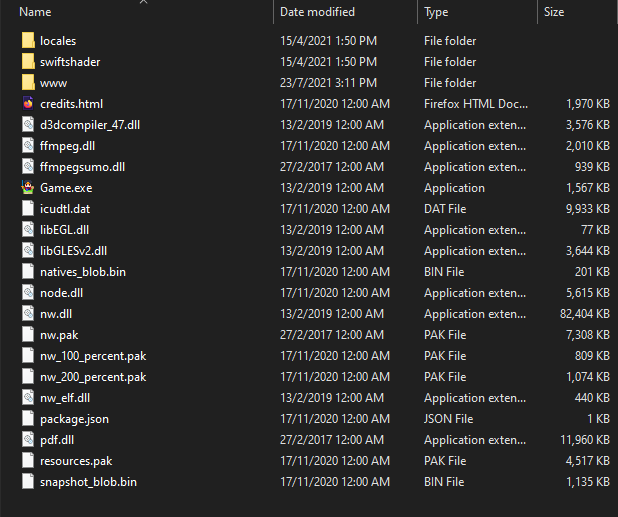
Task: Click the snapshot_blob.bin file icon
Action: [28, 482]
